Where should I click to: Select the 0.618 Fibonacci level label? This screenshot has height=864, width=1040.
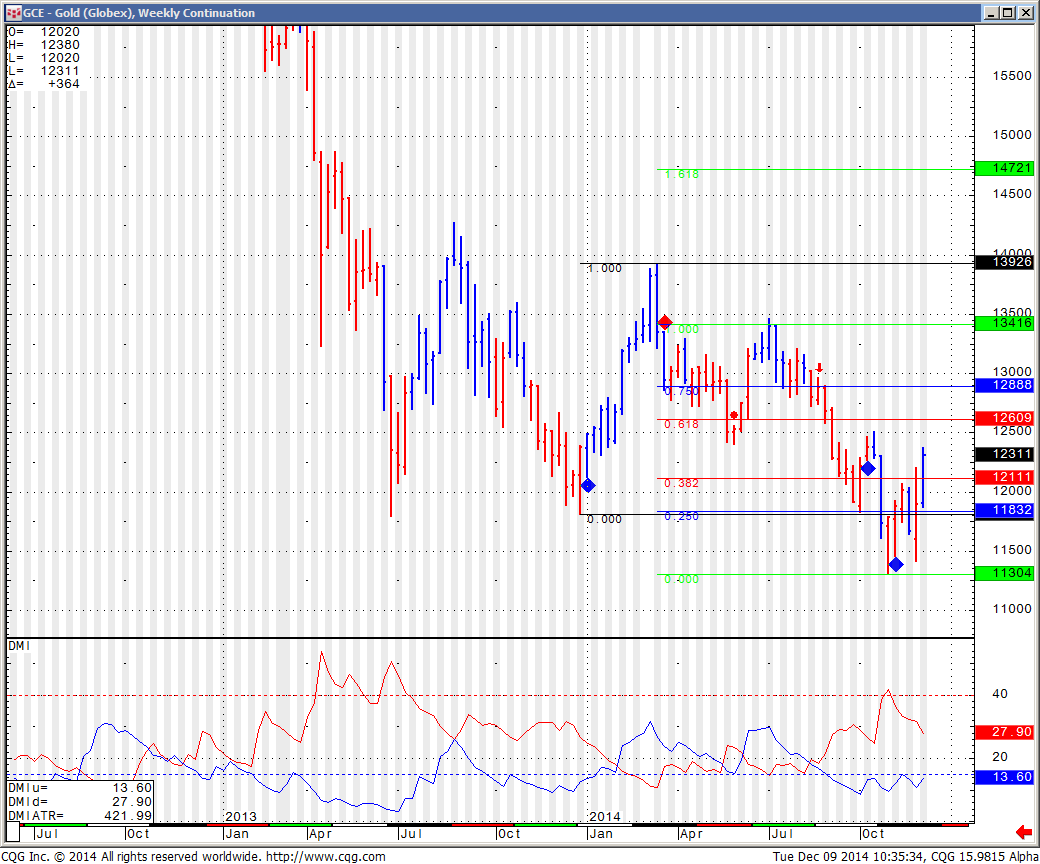click(683, 425)
